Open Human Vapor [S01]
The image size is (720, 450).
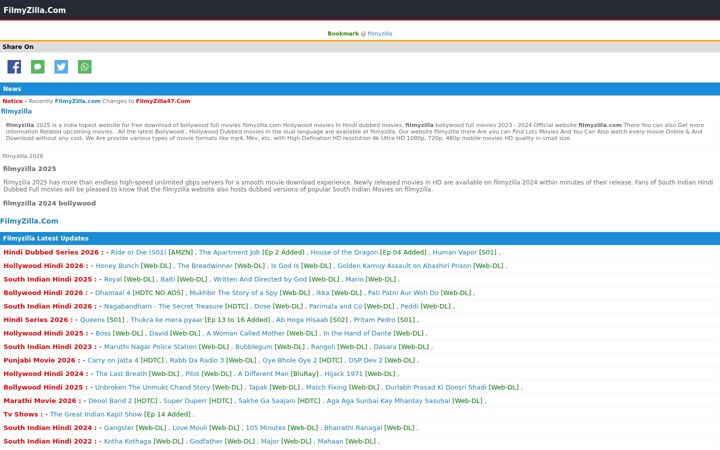[x=464, y=252]
